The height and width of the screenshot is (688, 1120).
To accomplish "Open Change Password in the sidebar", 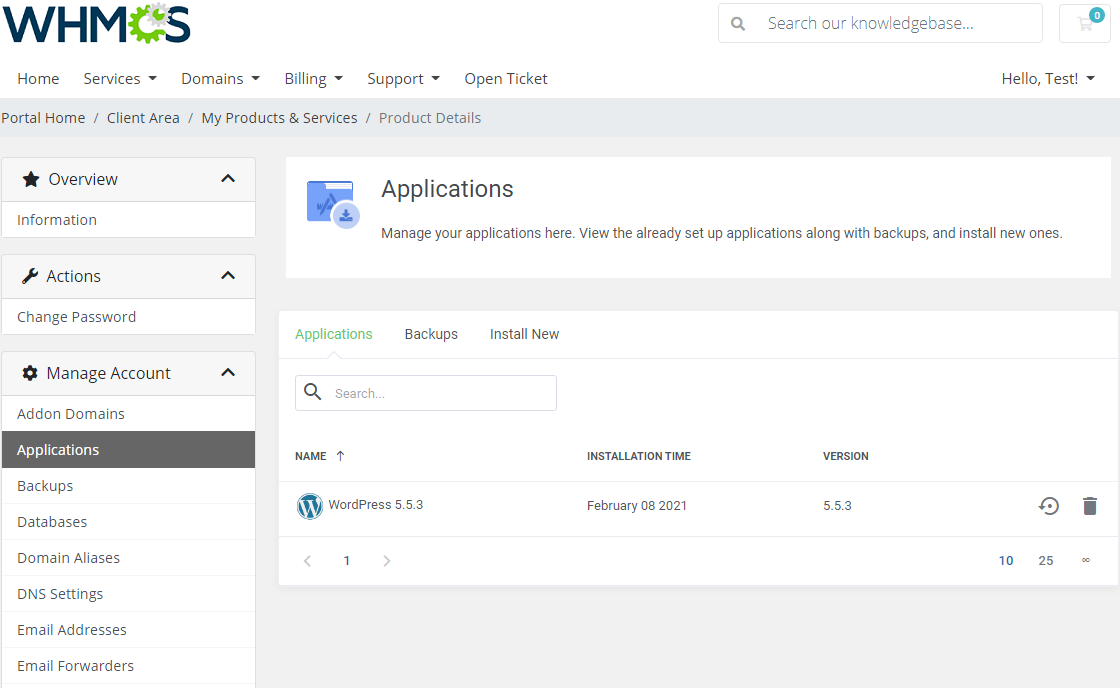I will pyautogui.click(x=129, y=316).
